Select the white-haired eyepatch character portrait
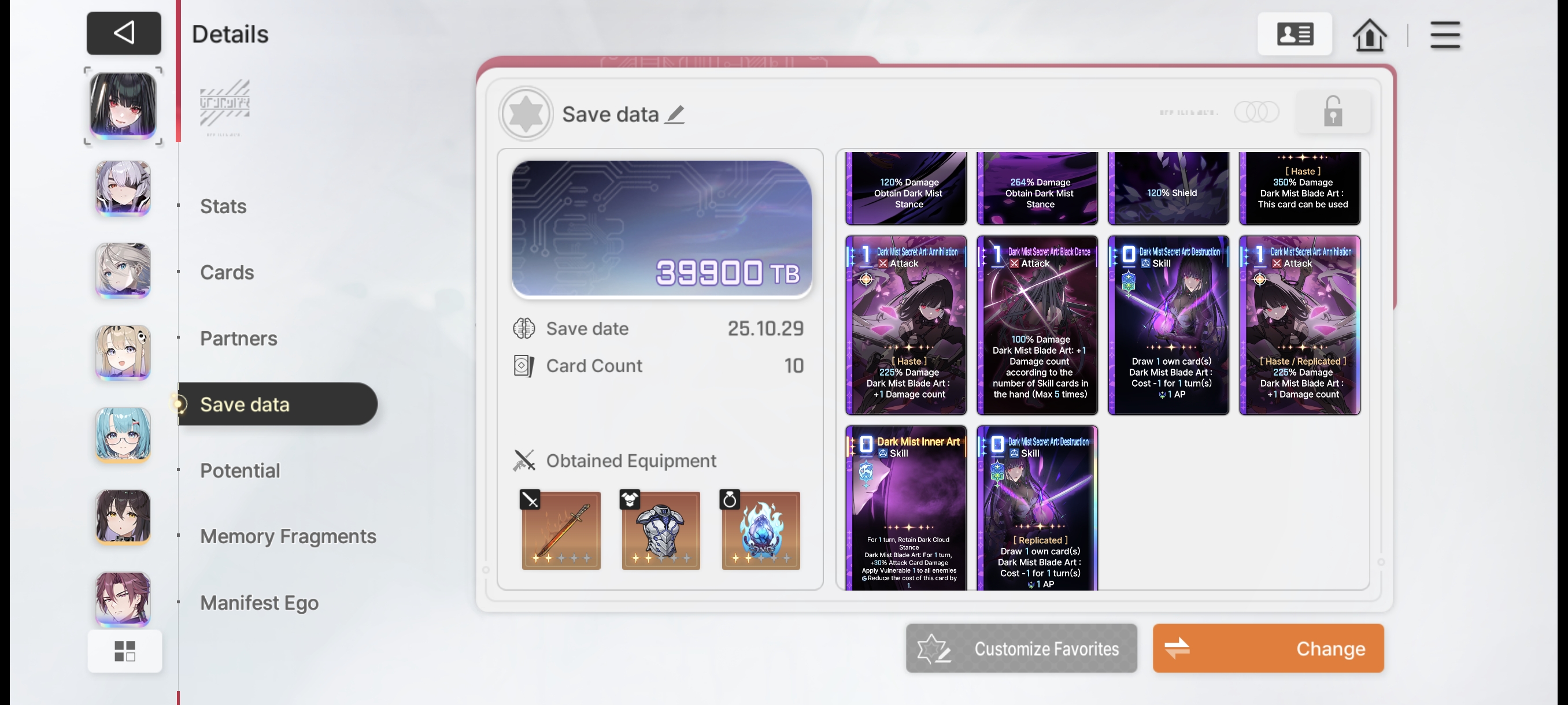Image resolution: width=1568 pixels, height=705 pixels. tap(123, 188)
